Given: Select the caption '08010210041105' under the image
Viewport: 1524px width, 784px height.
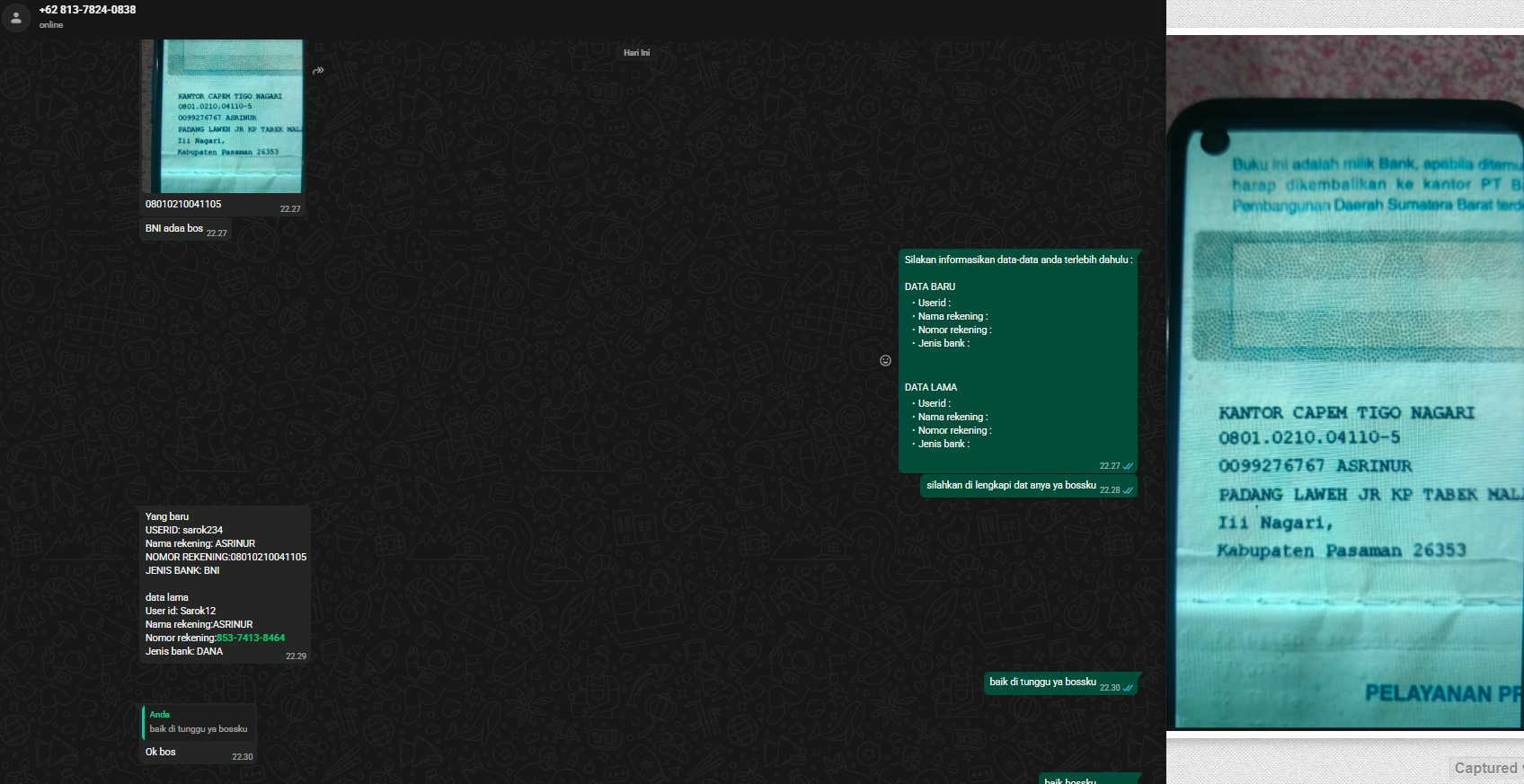Looking at the screenshot, I should point(183,204).
